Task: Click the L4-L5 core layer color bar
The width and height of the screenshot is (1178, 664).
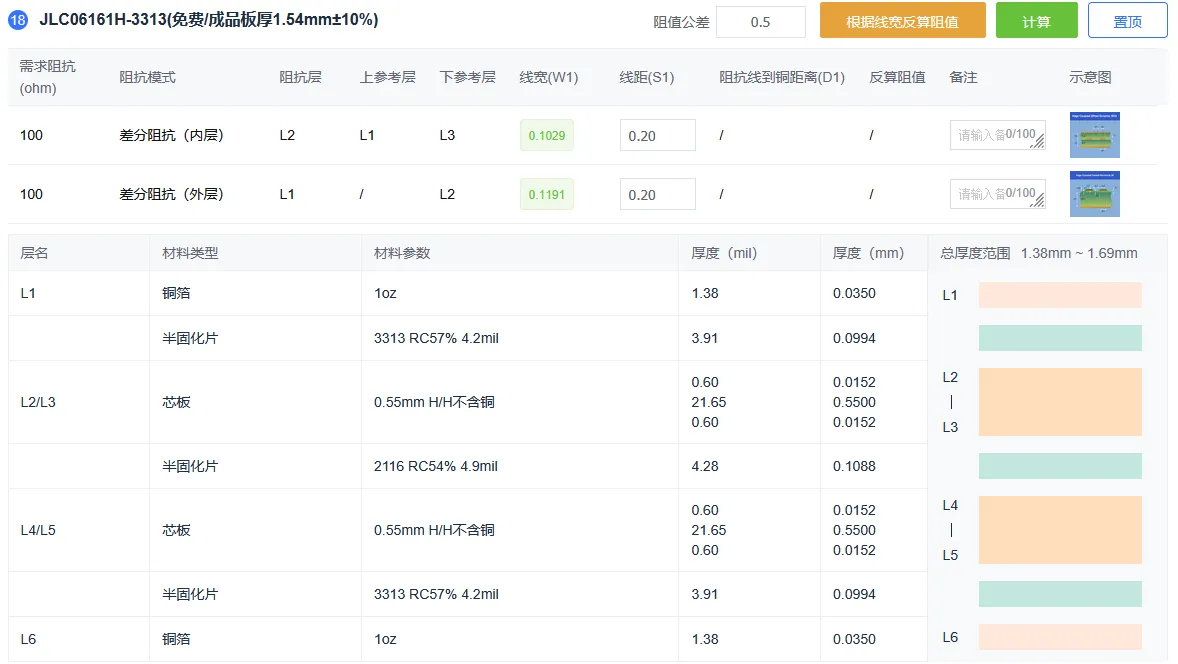Action: 1060,530
